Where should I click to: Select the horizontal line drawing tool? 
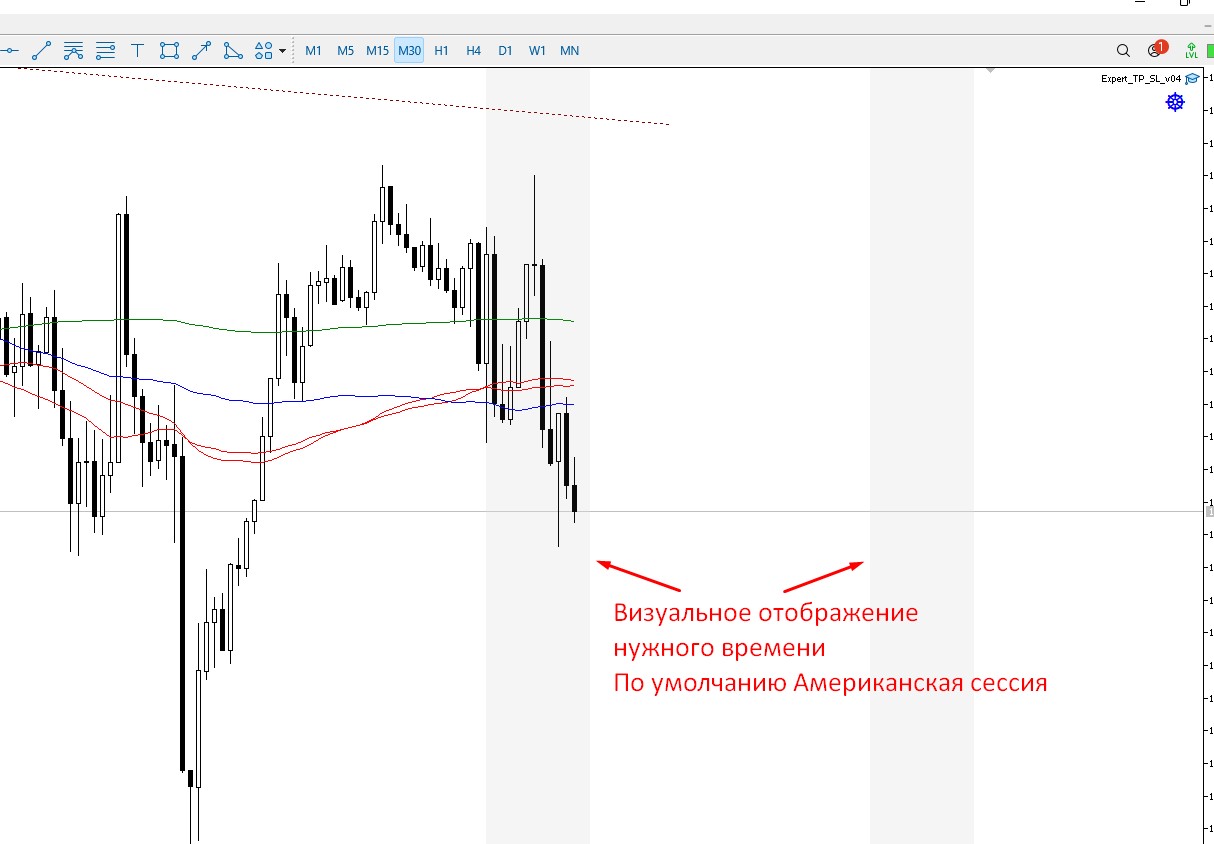[10, 50]
